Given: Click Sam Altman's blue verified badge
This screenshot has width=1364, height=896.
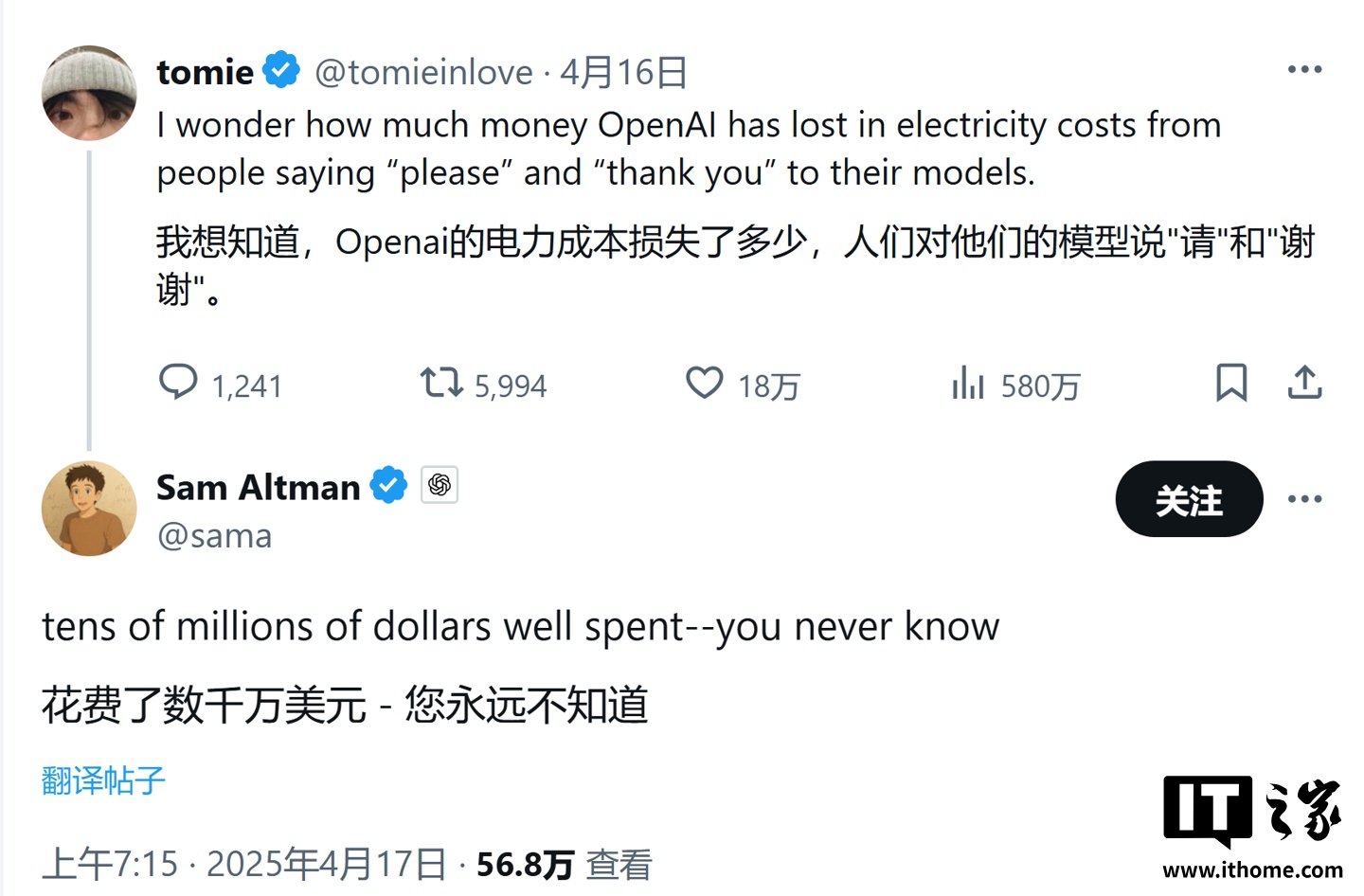Looking at the screenshot, I should (388, 486).
